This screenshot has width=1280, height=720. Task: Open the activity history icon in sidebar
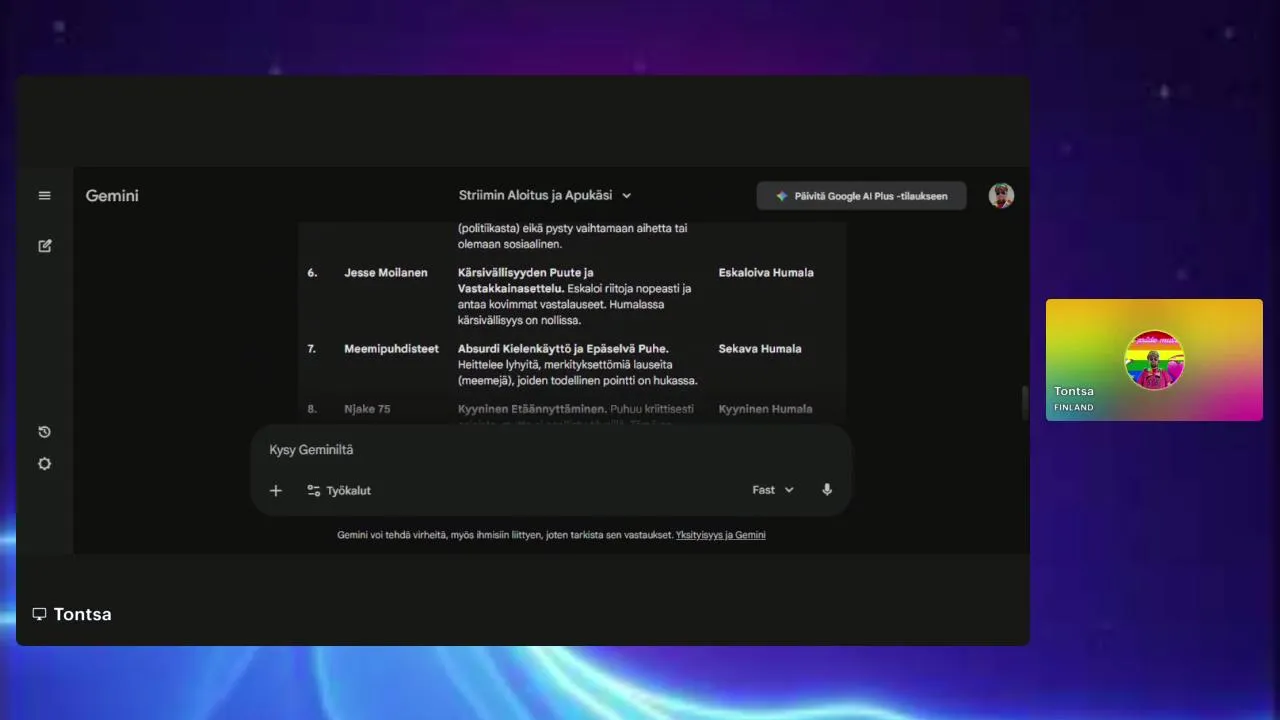tap(44, 432)
